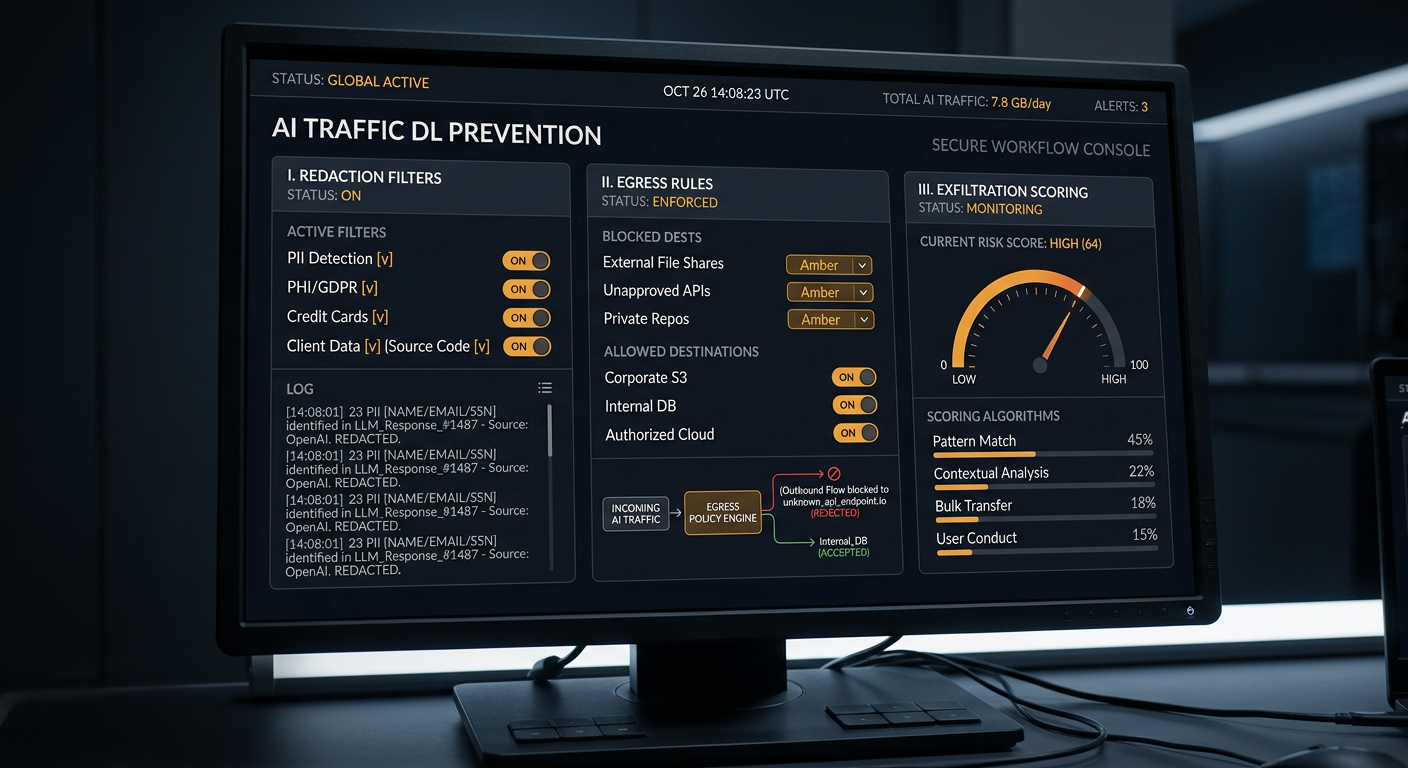Click the LOG section heading
Screen dimensions: 1408x768
[300, 389]
